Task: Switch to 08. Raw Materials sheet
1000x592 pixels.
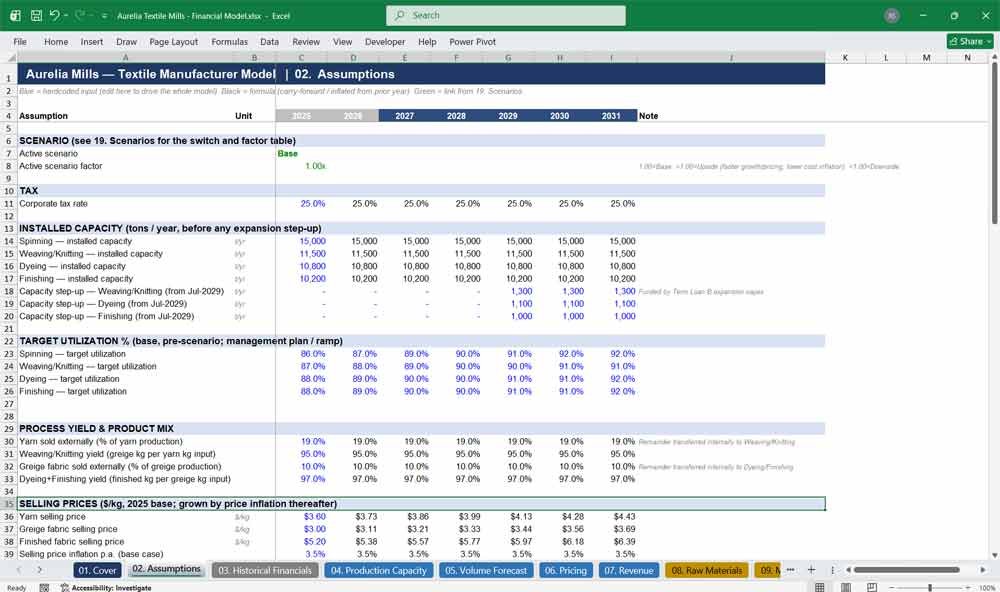Action: [x=707, y=570]
